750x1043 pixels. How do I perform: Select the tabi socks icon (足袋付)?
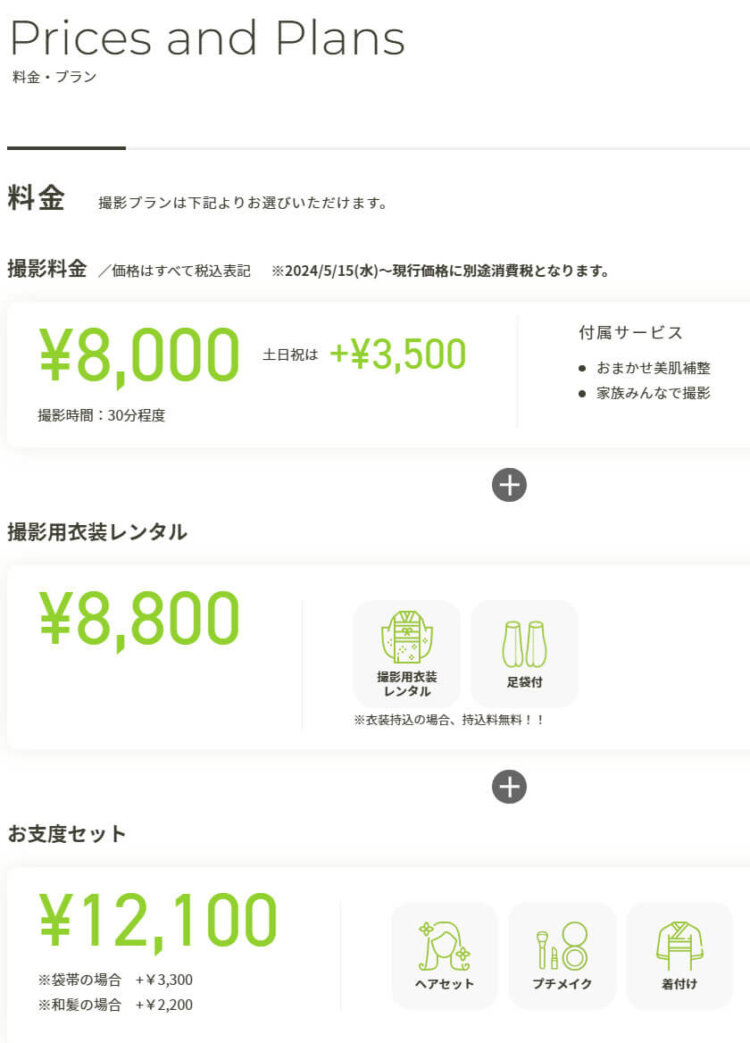[x=525, y=654]
